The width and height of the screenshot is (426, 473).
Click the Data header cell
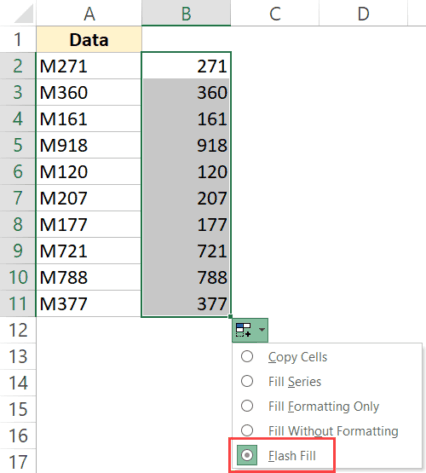click(x=89, y=40)
